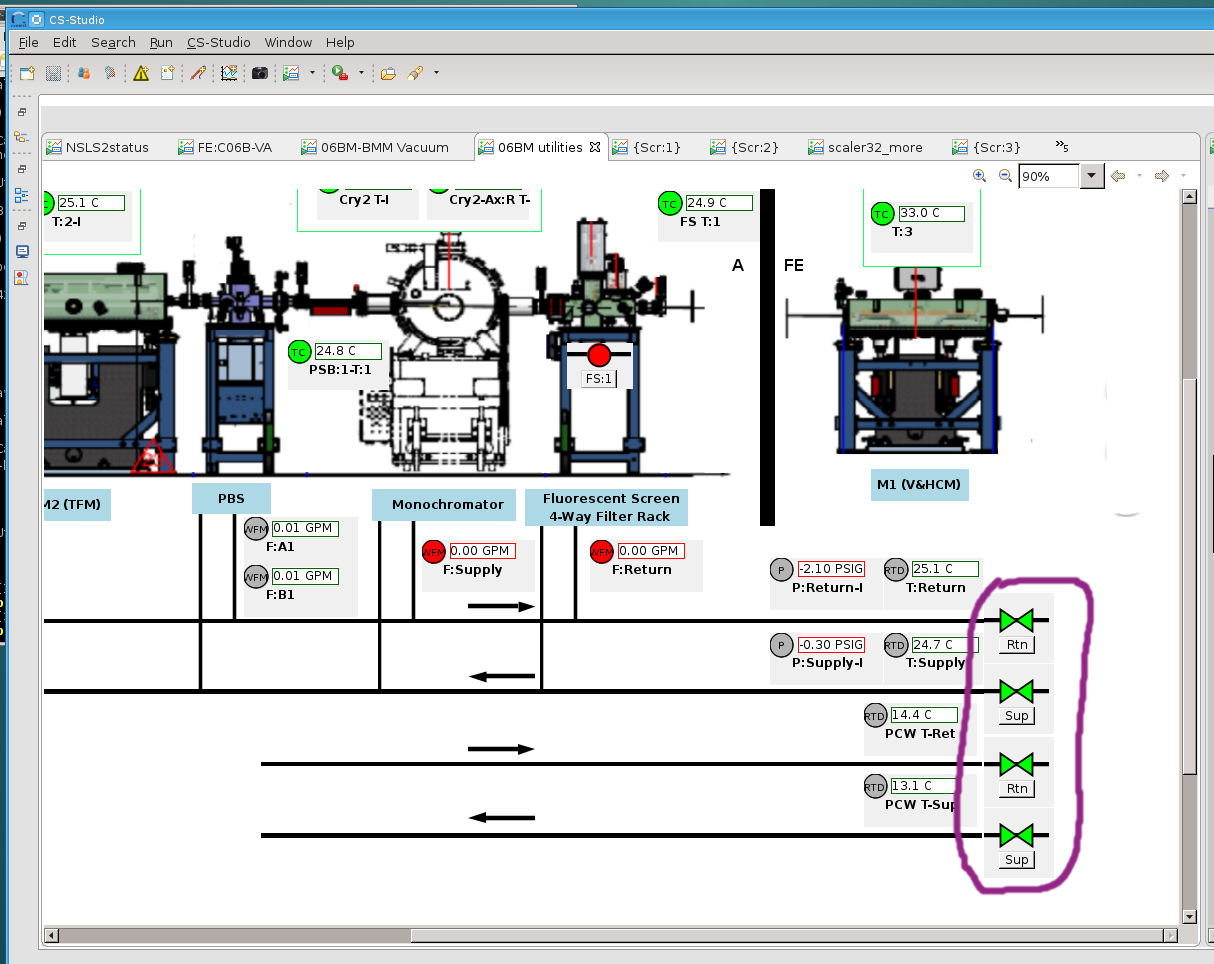The image size is (1214, 964).
Task: Expand the forward navigation history dropdown
Action: point(1183,176)
